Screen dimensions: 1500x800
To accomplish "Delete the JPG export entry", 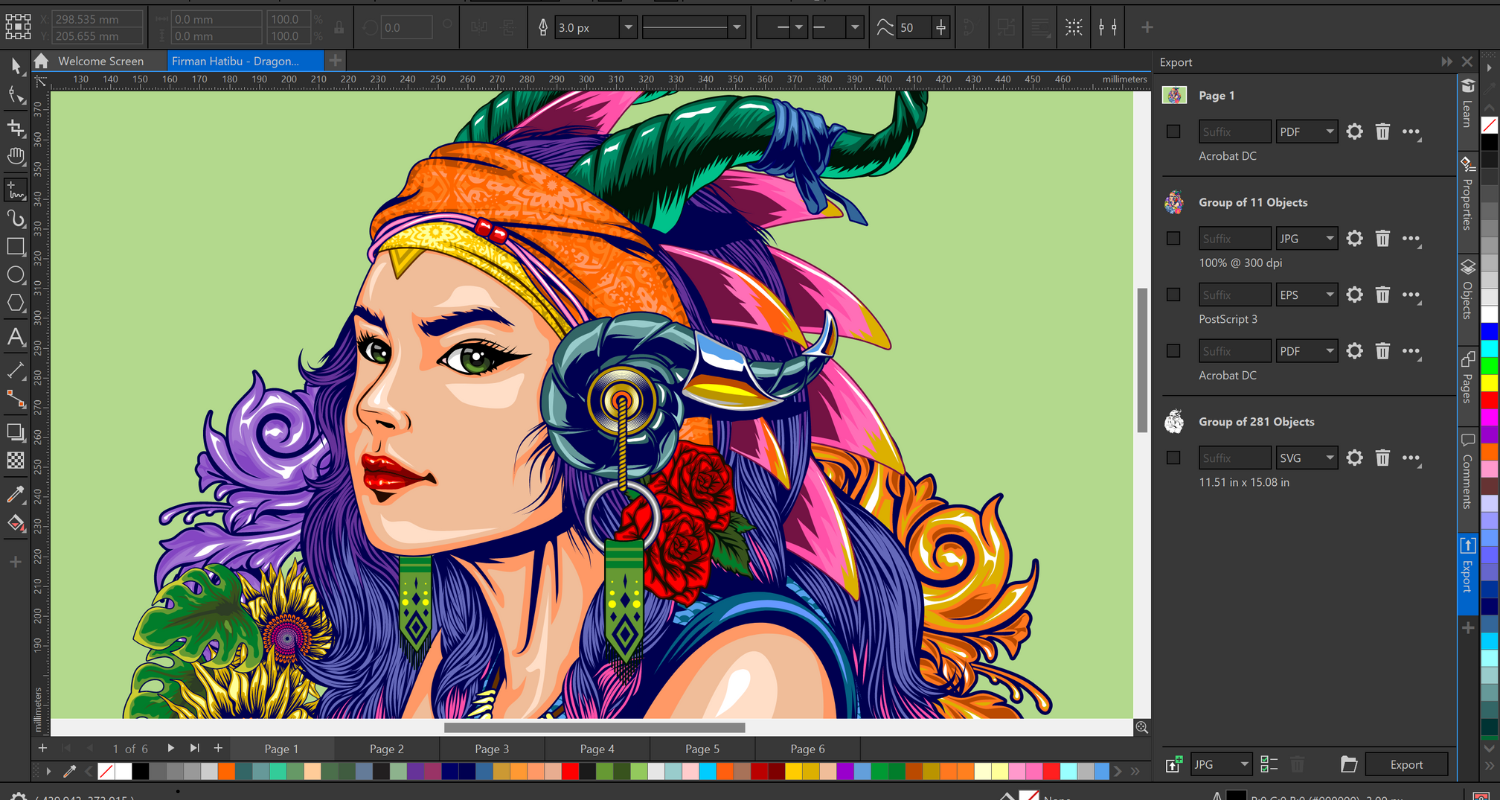I will coord(1382,238).
